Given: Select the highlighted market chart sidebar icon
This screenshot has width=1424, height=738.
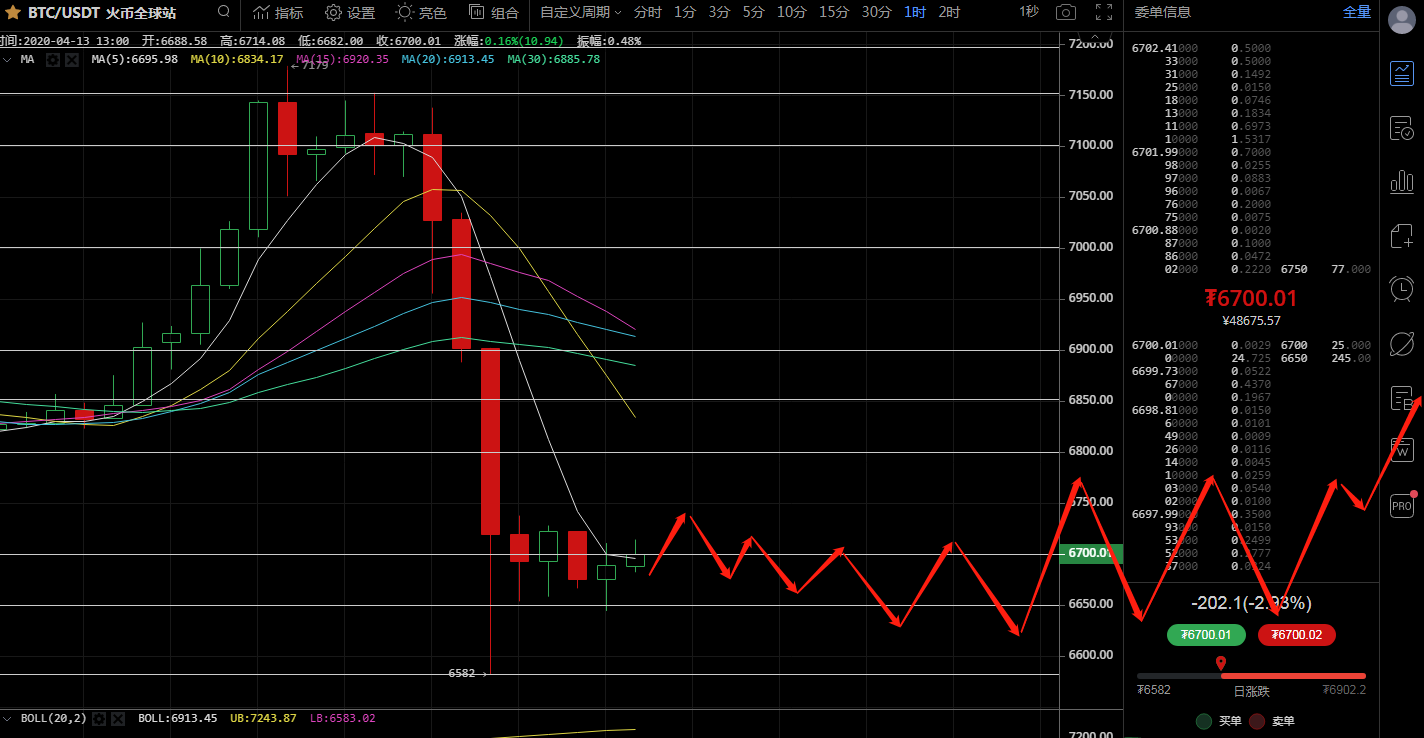Looking at the screenshot, I should click(1402, 72).
